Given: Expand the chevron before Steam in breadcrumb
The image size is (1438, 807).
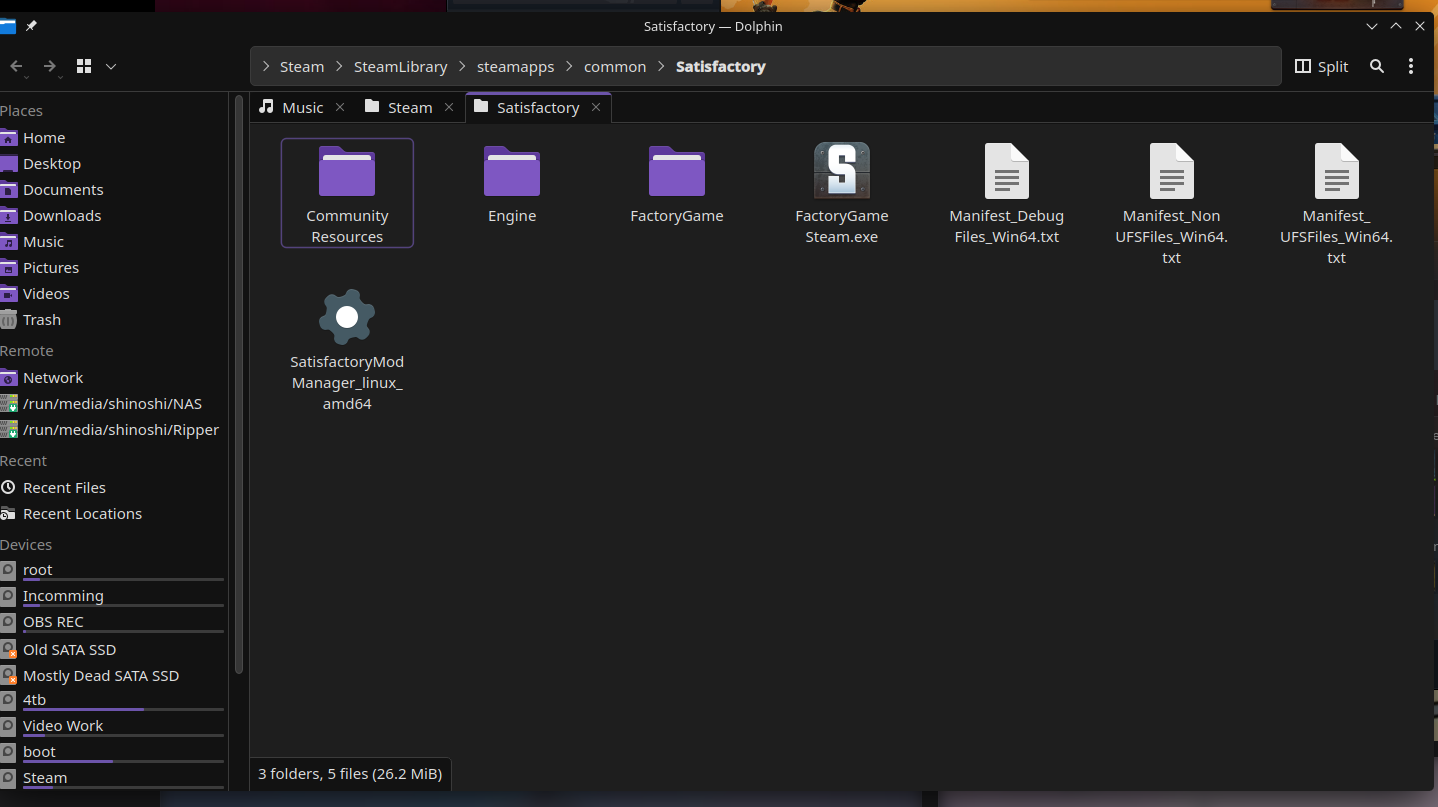Looking at the screenshot, I should 266,67.
